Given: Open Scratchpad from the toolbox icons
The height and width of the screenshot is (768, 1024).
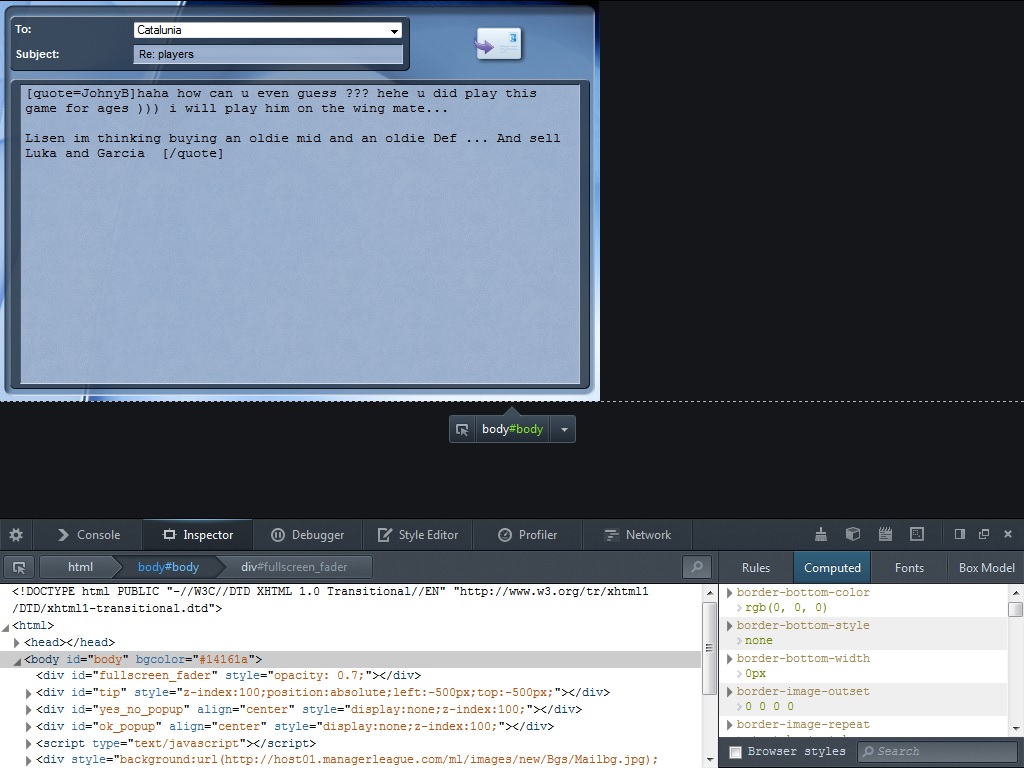Looking at the screenshot, I should point(885,534).
